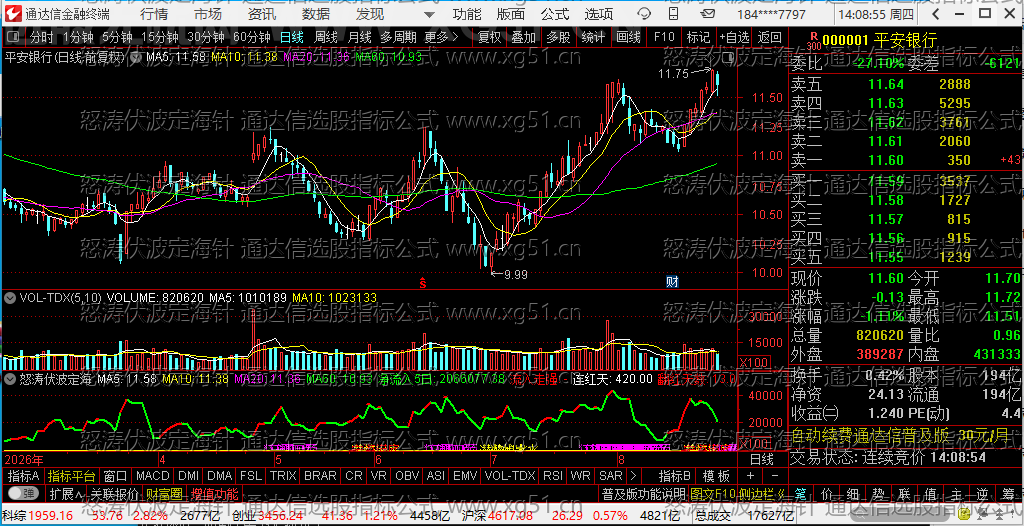Select the 值 value tab icon
The width and height of the screenshot is (1024, 526).
930,493
